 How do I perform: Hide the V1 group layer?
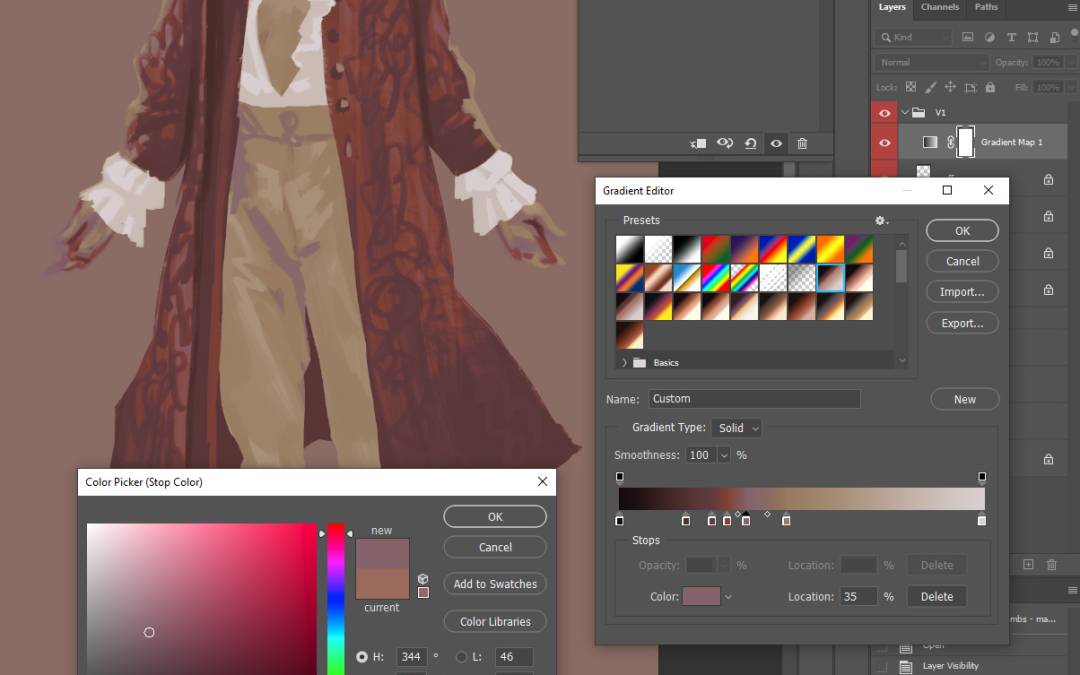point(884,113)
